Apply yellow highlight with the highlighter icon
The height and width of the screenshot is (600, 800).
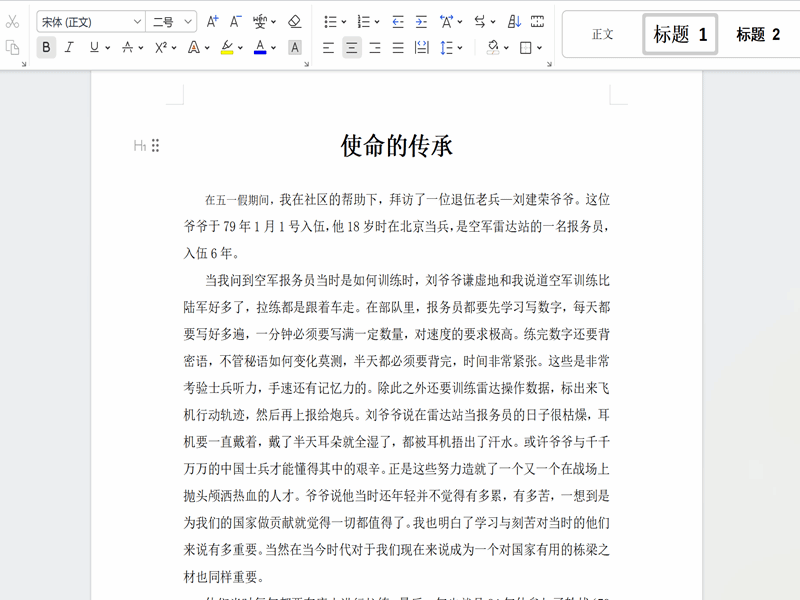[227, 47]
